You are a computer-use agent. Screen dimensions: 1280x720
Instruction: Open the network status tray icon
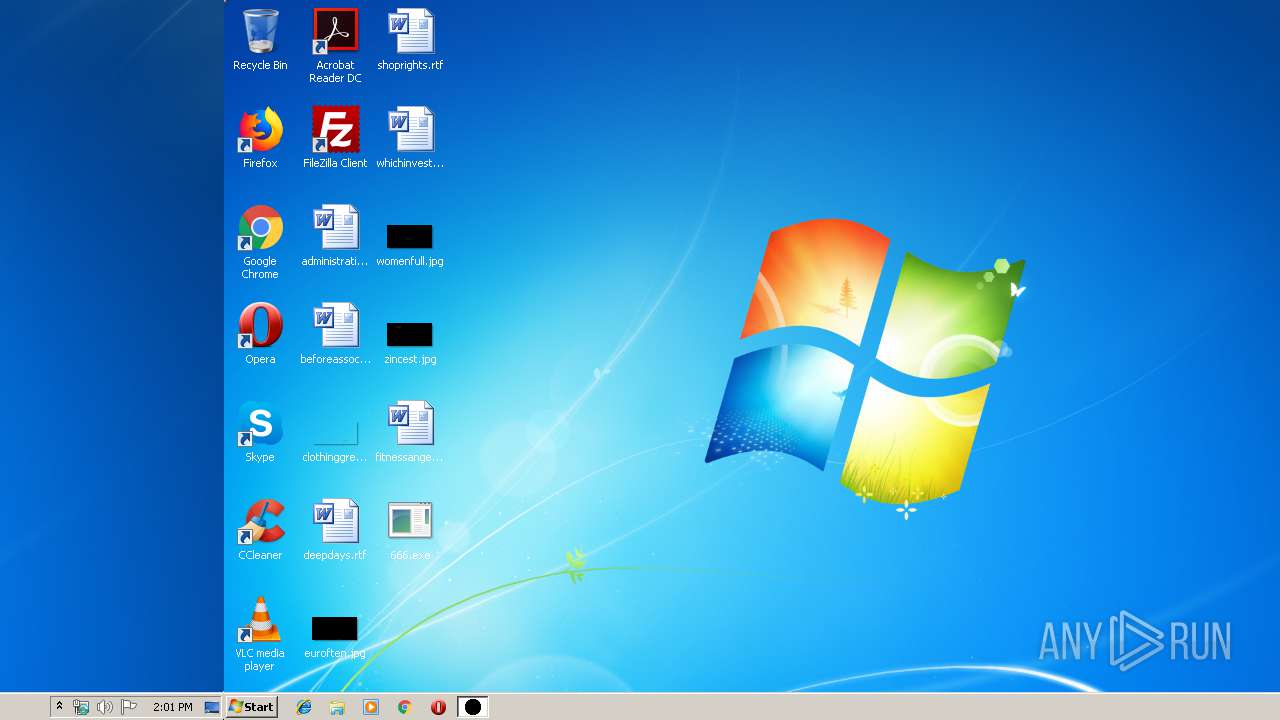(x=81, y=707)
